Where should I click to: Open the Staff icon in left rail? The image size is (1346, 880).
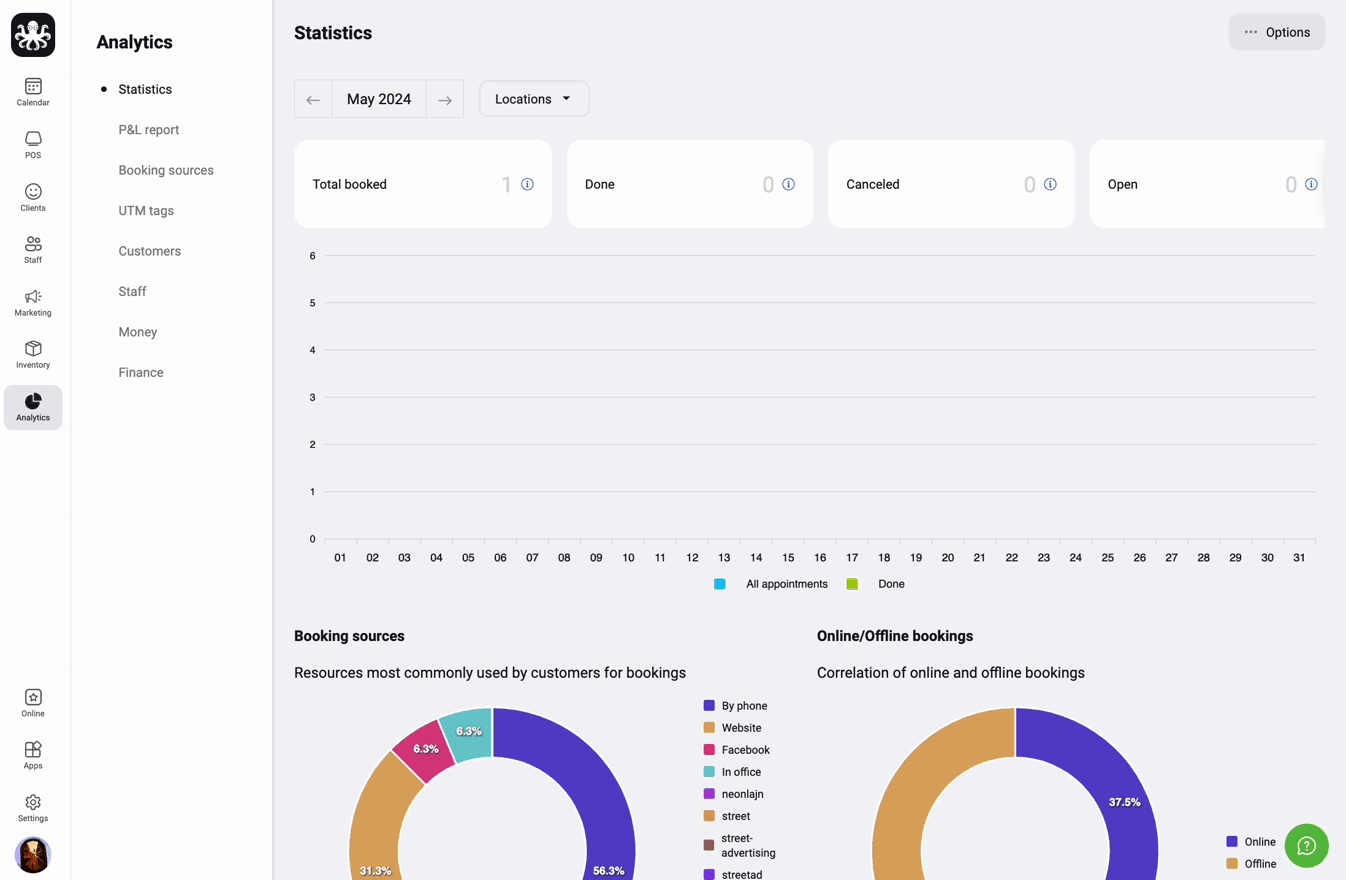pyautogui.click(x=33, y=250)
